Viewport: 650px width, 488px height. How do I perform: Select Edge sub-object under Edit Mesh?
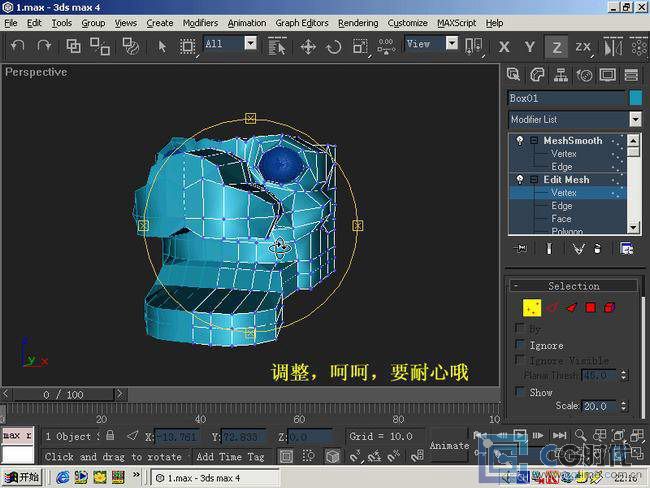(x=562, y=206)
